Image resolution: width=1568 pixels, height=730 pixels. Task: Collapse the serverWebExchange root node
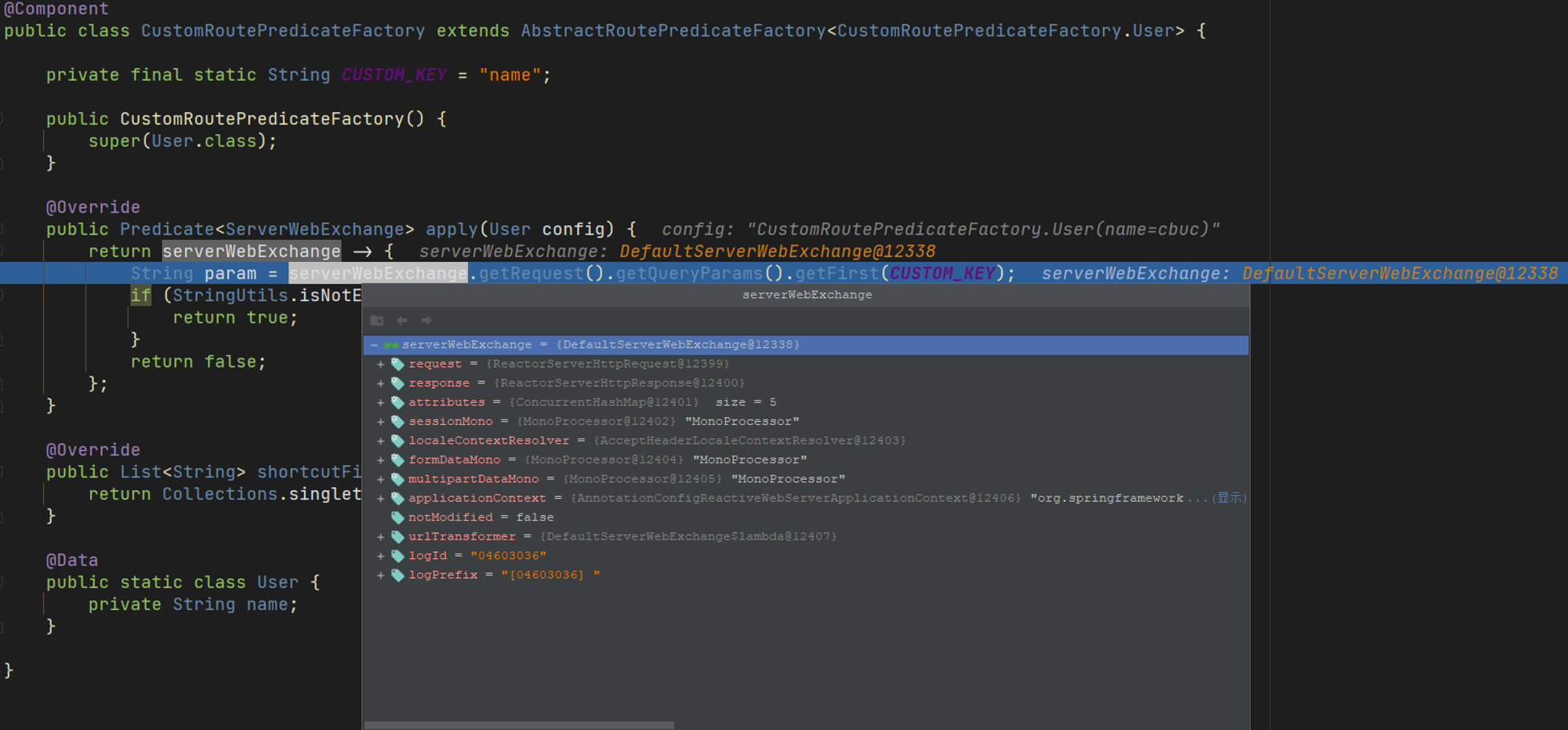coord(374,345)
